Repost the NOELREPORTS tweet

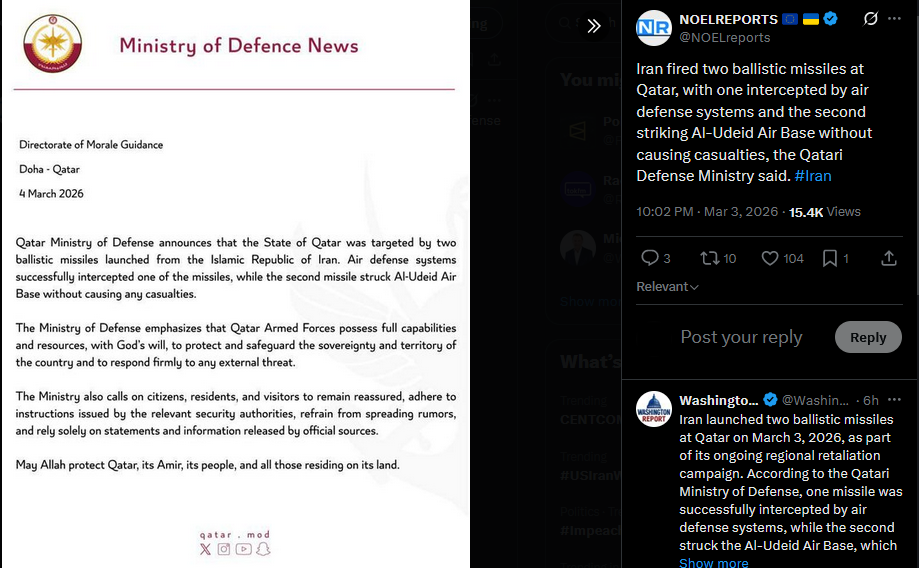coord(710,258)
